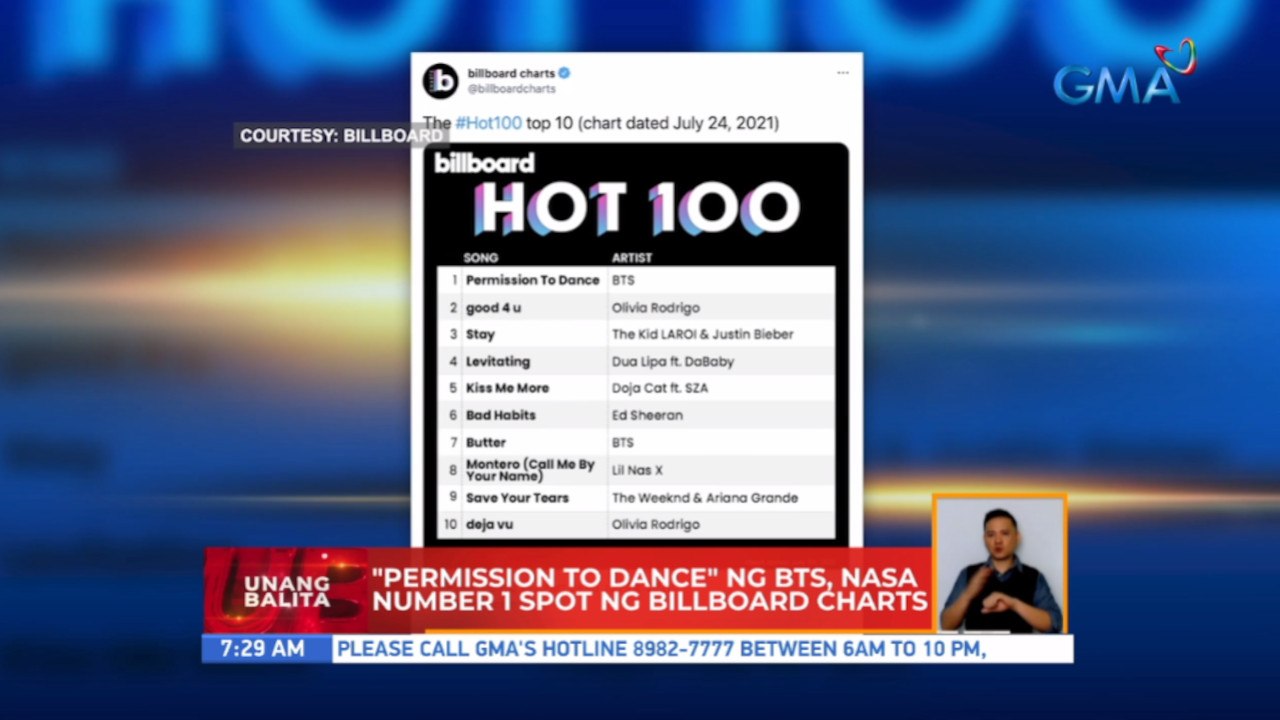Open the @billboardcharts handle
1280x720 pixels.
click(511, 89)
